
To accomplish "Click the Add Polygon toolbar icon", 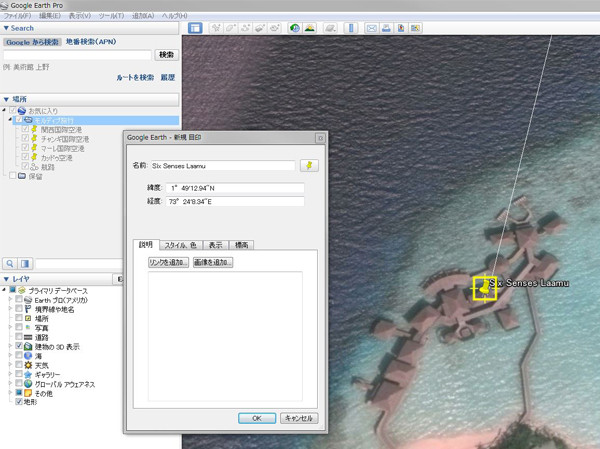I will tap(231, 28).
